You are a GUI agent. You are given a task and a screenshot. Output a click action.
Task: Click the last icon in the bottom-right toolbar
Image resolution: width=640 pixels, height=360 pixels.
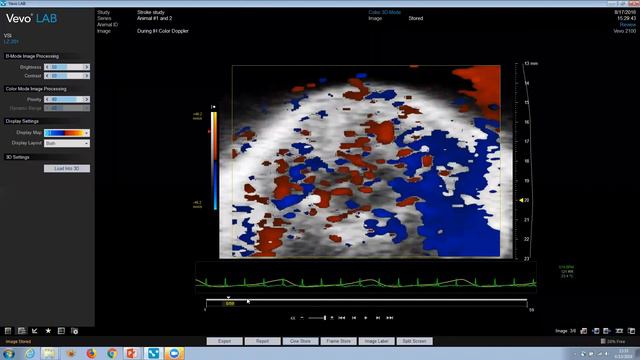(x=631, y=331)
